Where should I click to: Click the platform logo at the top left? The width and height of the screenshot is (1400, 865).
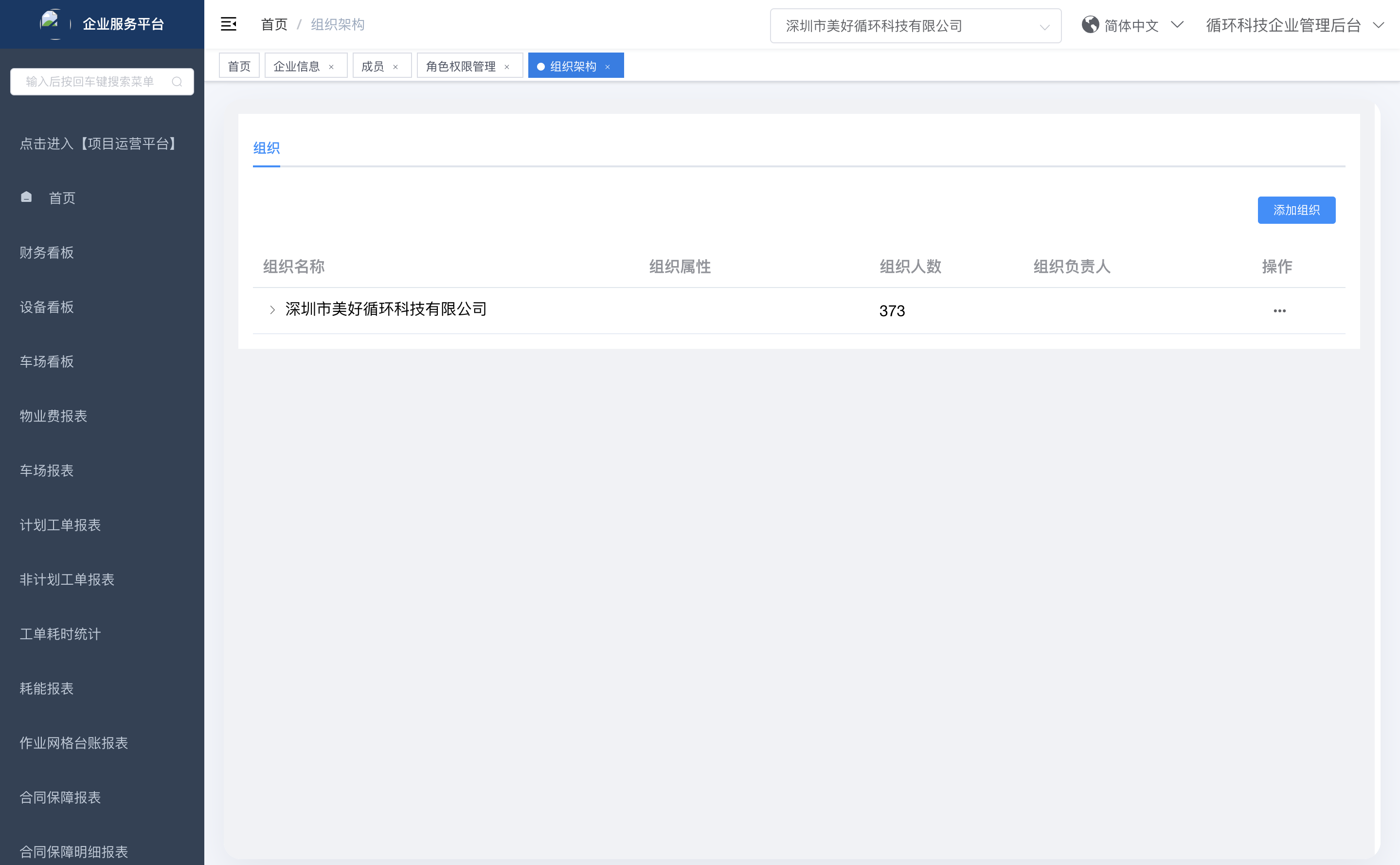click(51, 23)
